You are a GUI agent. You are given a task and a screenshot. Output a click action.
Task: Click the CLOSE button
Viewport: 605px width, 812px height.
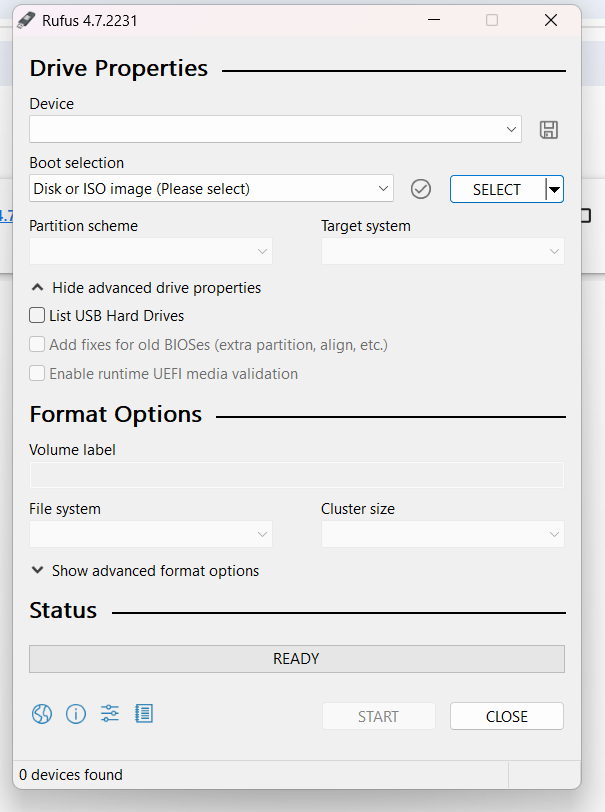pos(507,716)
